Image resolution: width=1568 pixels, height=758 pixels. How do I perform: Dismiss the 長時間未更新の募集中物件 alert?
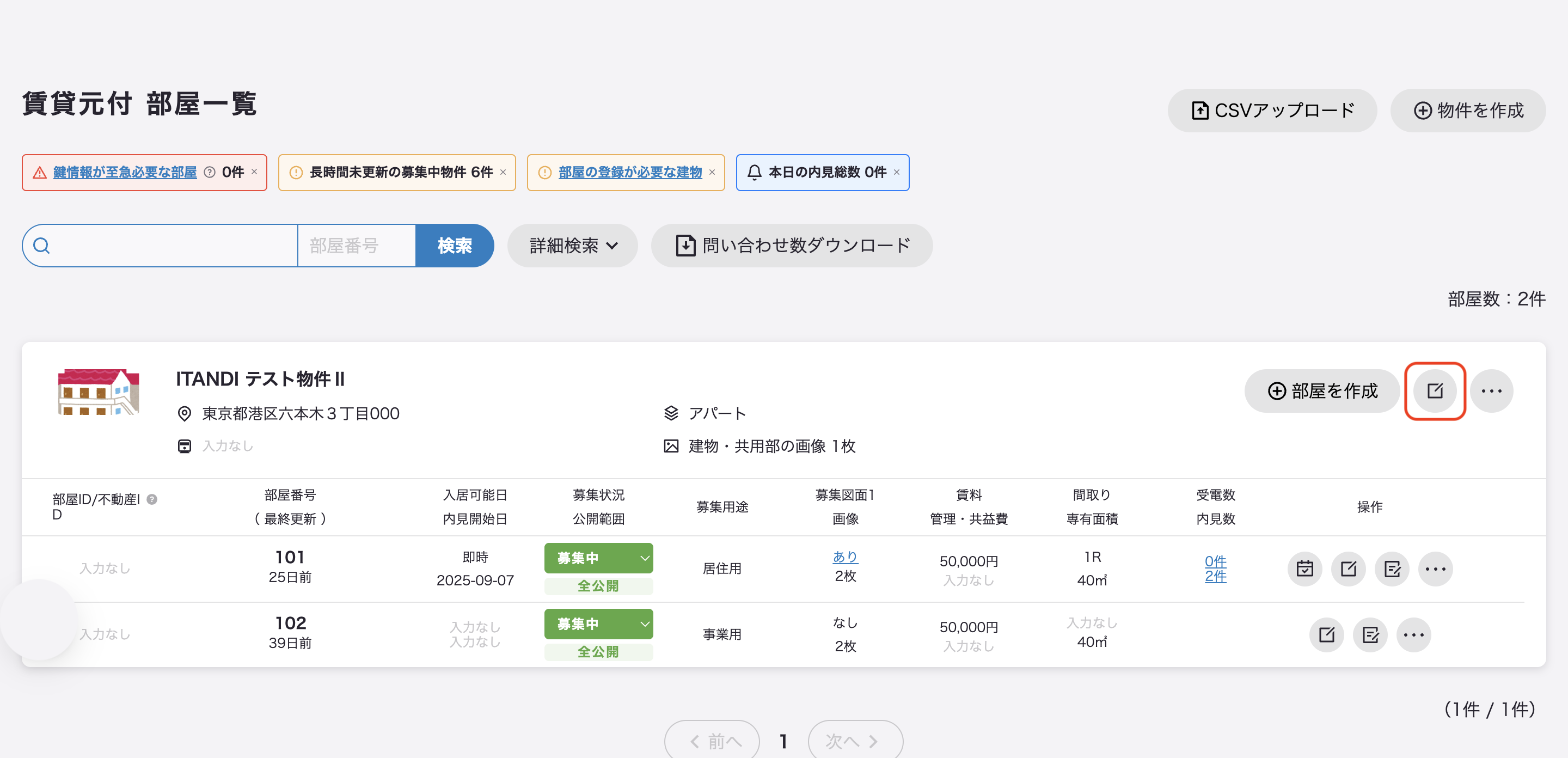point(504,172)
